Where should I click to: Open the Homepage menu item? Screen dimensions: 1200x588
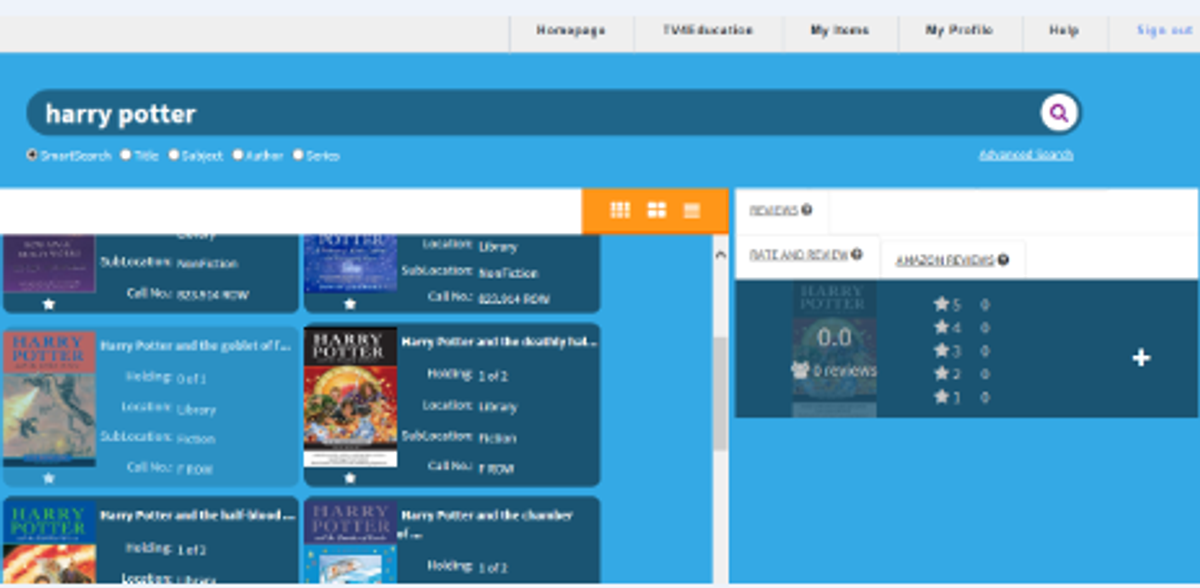571,30
